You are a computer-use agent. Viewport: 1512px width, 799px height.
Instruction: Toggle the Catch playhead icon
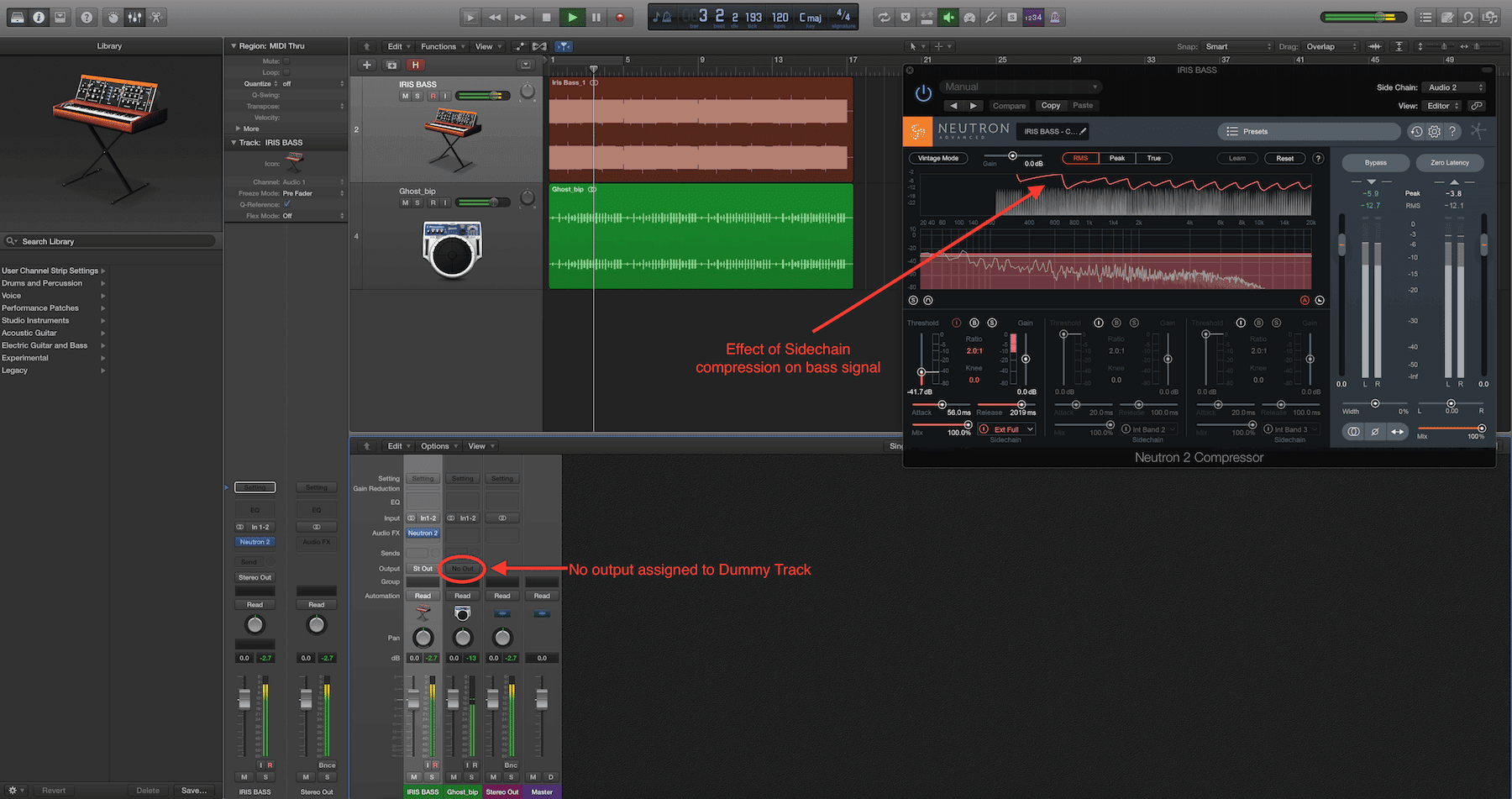564,46
